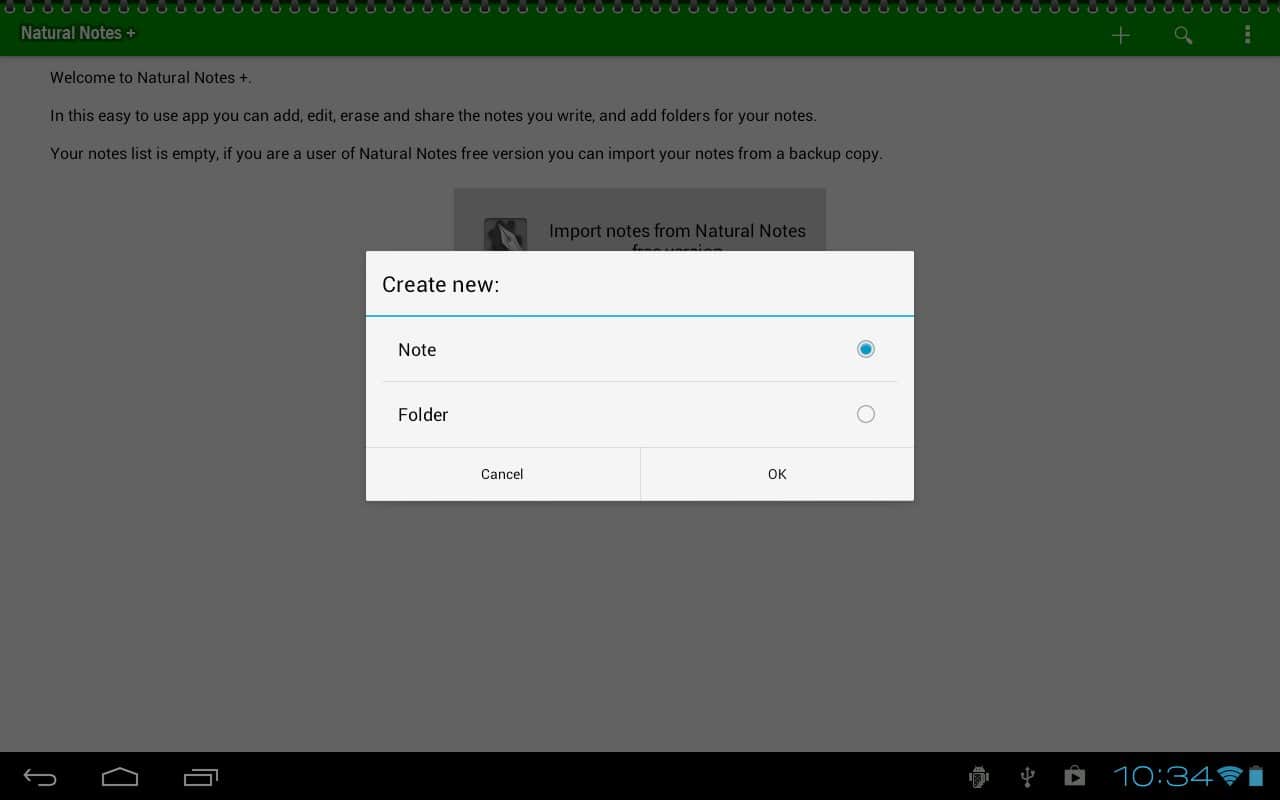Open search with the magnifier icon
Viewport: 1280px width, 800px height.
coord(1183,35)
